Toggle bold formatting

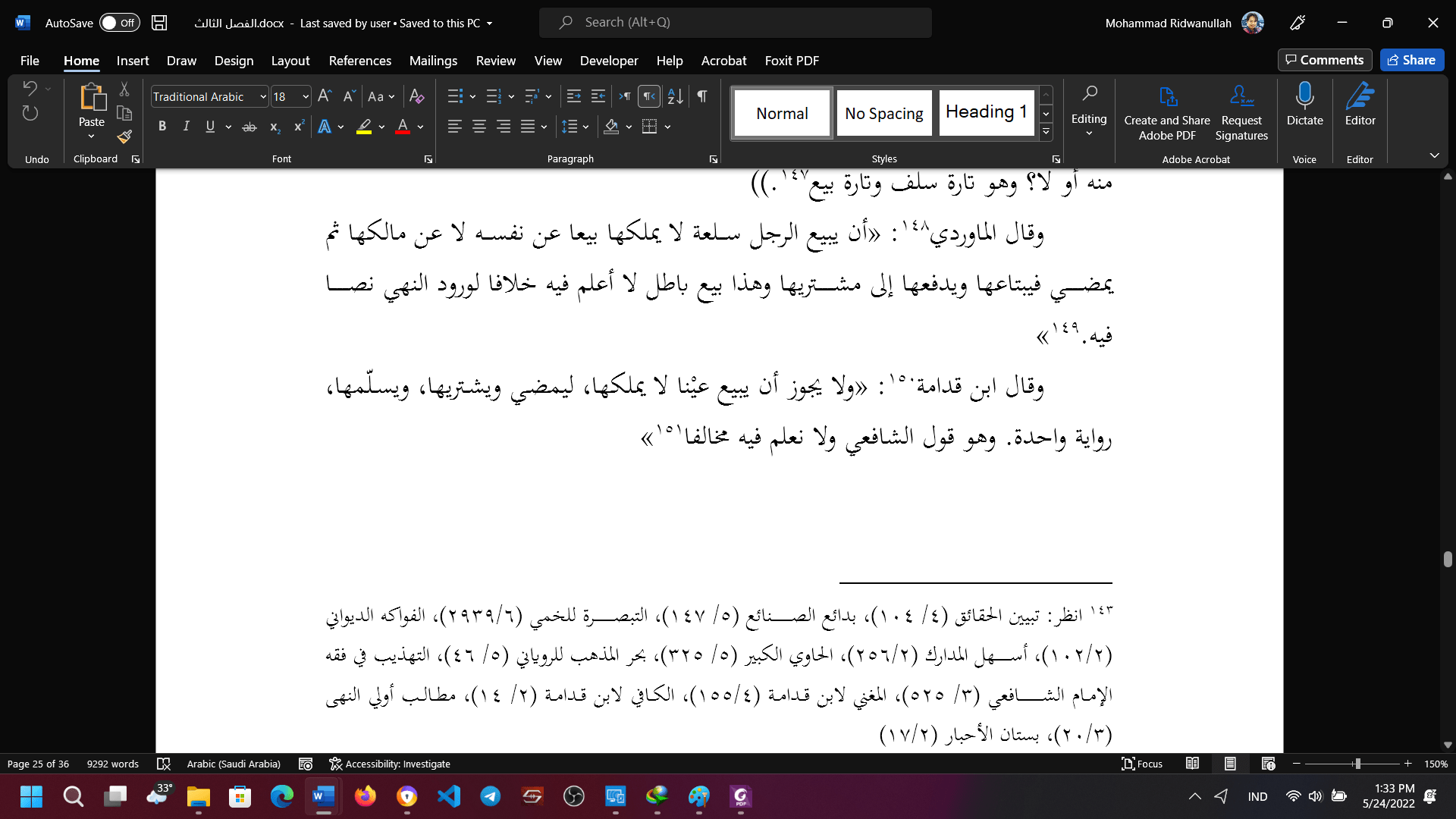coord(162,127)
